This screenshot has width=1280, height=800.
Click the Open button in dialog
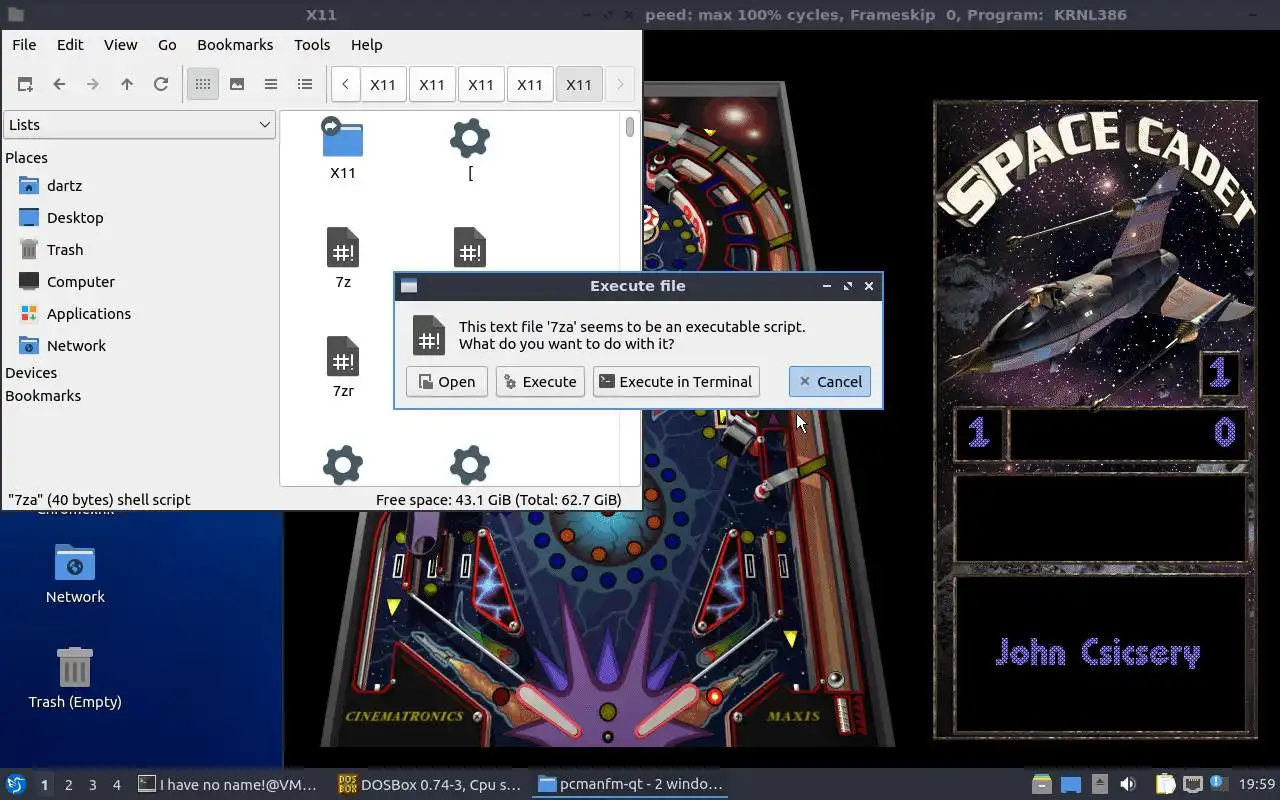tap(447, 381)
